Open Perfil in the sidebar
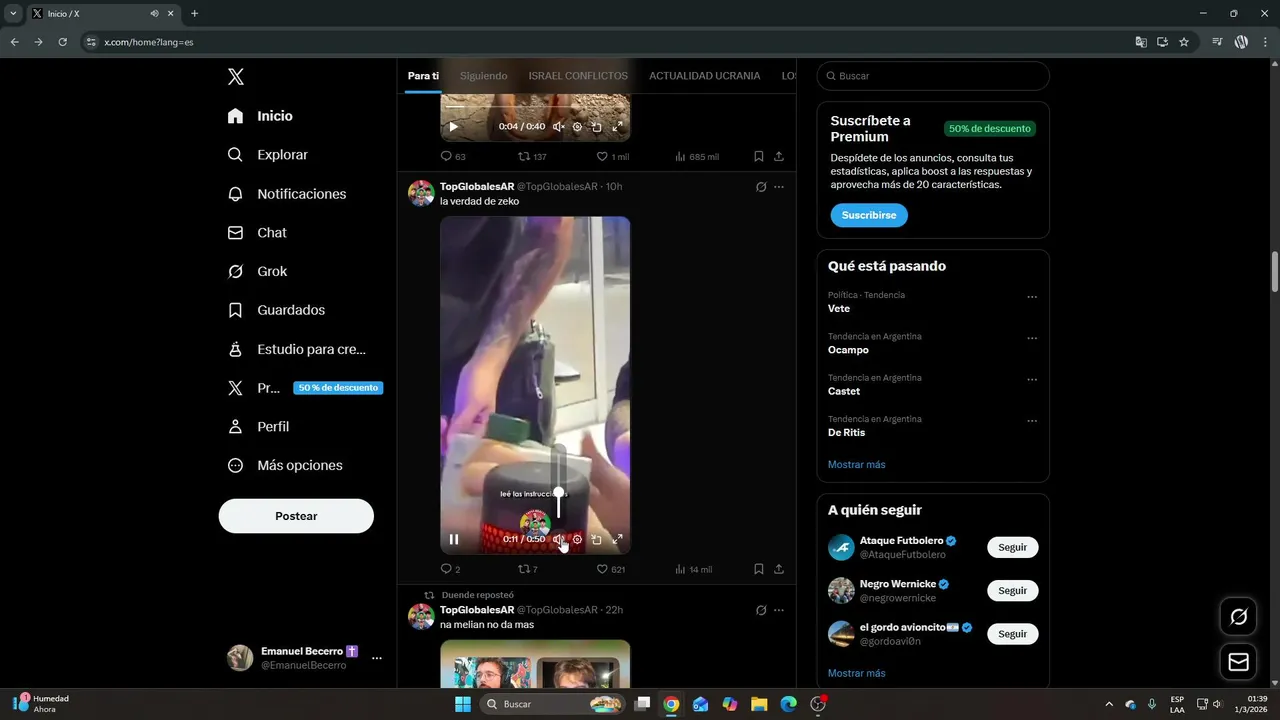This screenshot has height=720, width=1280. point(258,426)
